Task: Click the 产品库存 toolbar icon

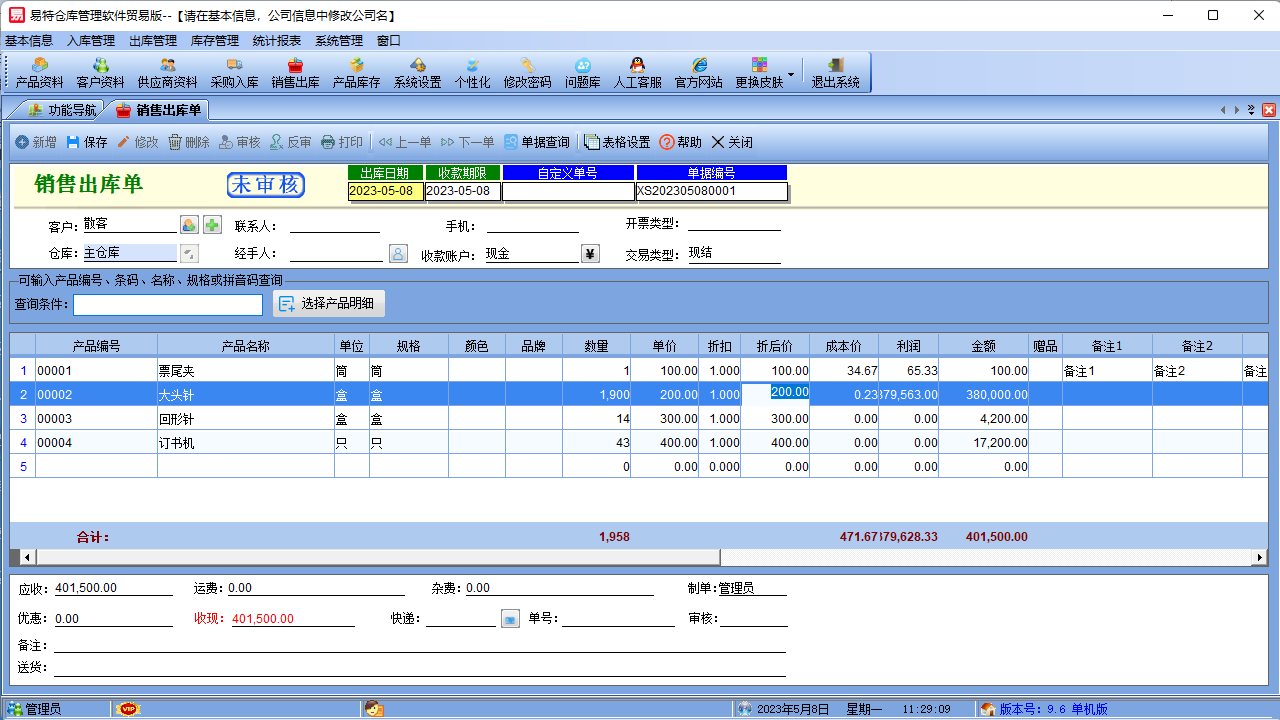Action: (356, 72)
